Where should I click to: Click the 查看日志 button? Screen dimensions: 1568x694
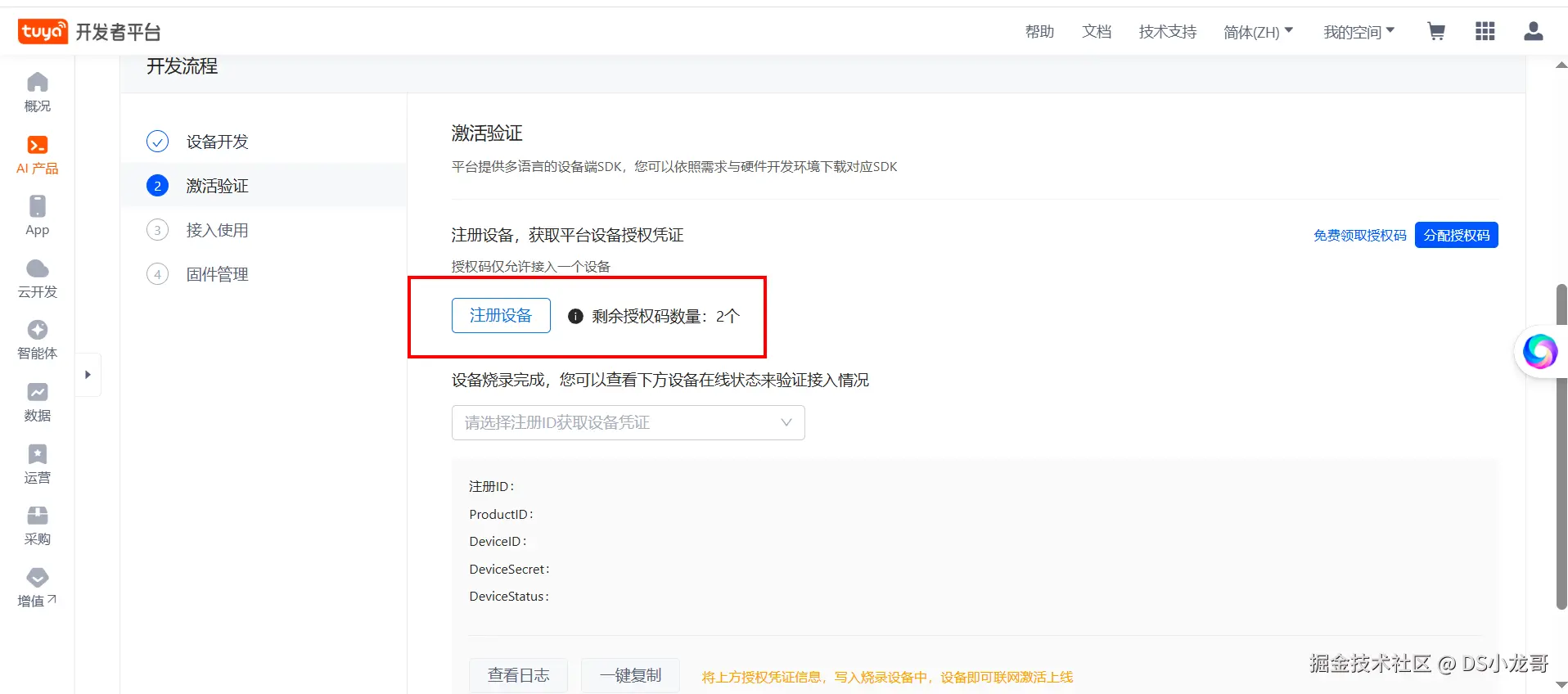tap(518, 675)
